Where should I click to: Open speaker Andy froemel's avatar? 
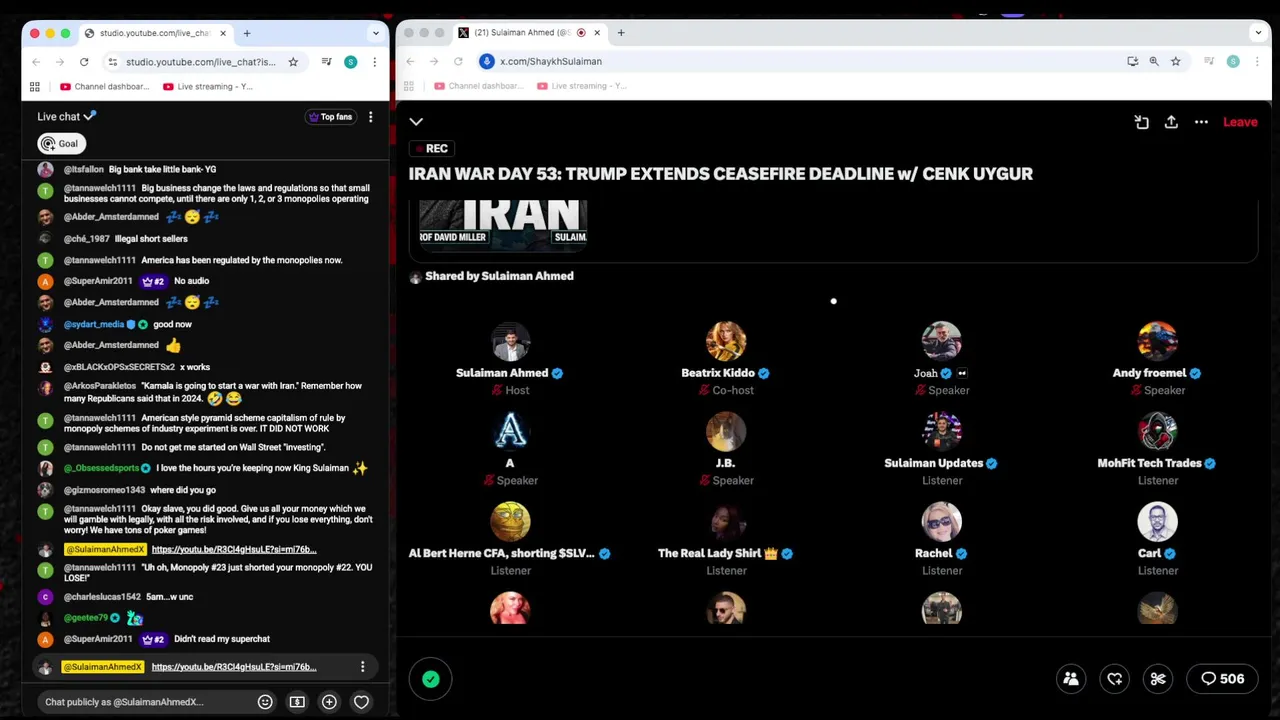tap(1157, 341)
